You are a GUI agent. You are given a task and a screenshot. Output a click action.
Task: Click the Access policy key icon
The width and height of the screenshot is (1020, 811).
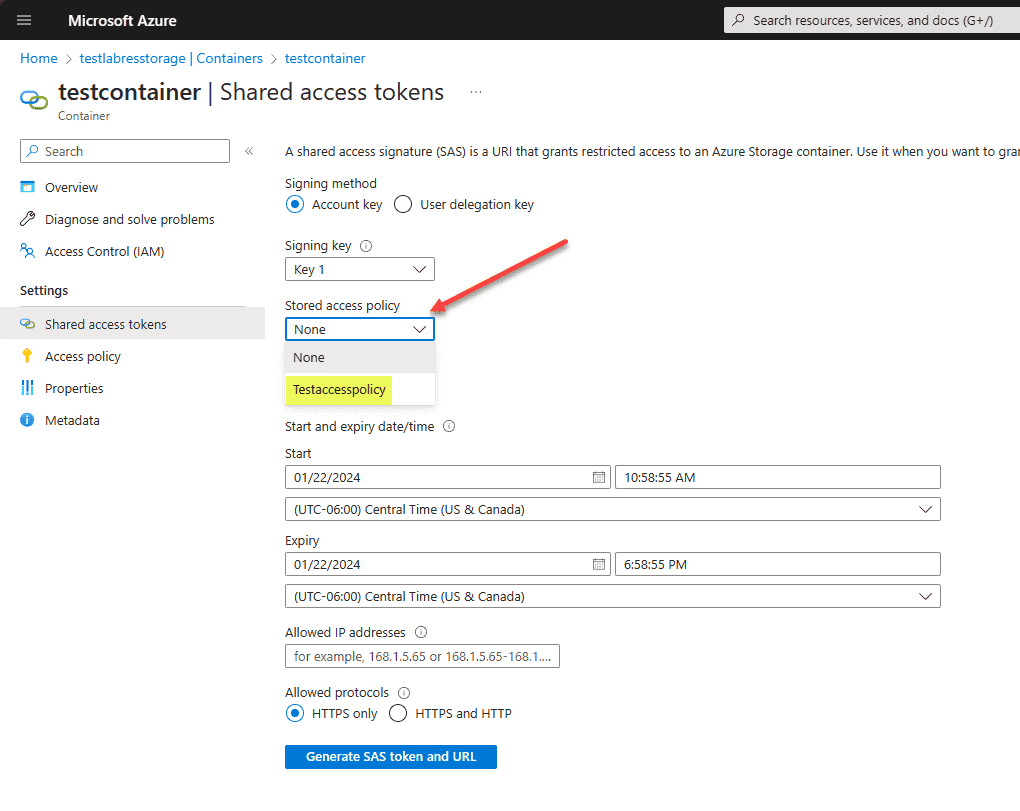pos(27,356)
